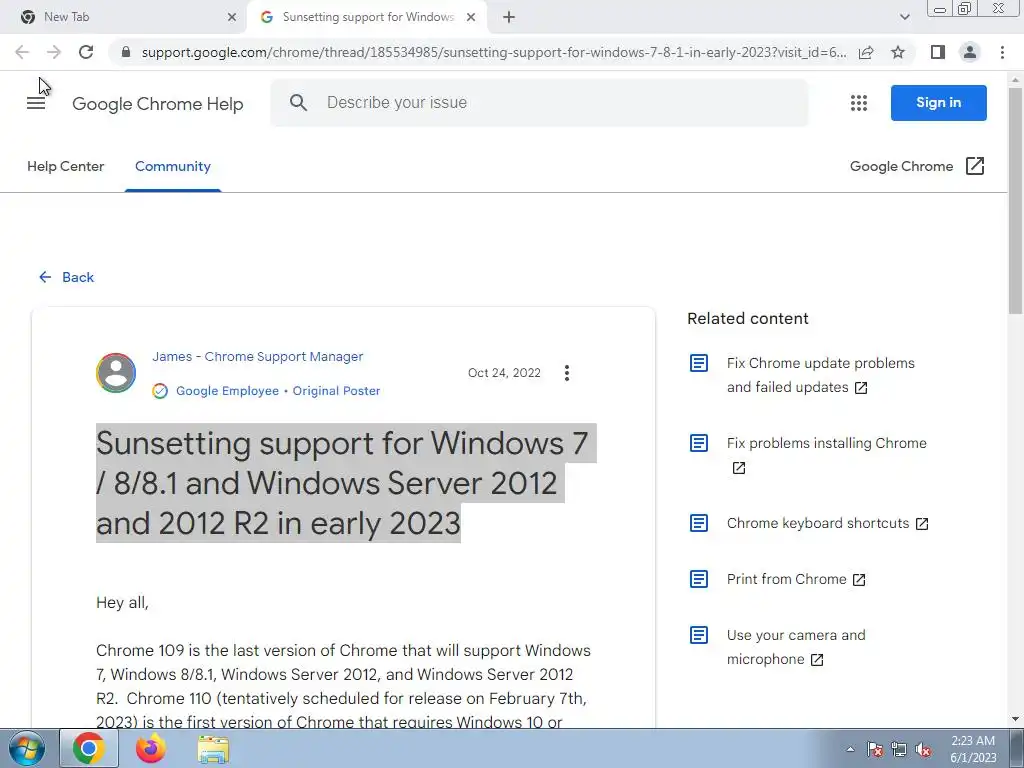Click the muted volume tray icon
Image resolution: width=1024 pixels, height=768 pixels.
[923, 750]
